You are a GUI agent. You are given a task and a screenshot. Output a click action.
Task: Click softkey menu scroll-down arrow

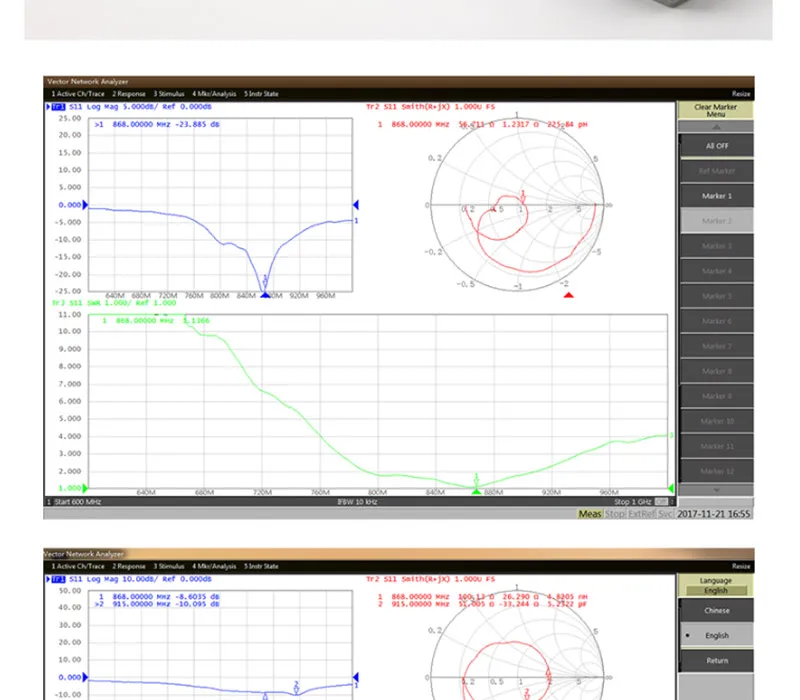pos(716,490)
